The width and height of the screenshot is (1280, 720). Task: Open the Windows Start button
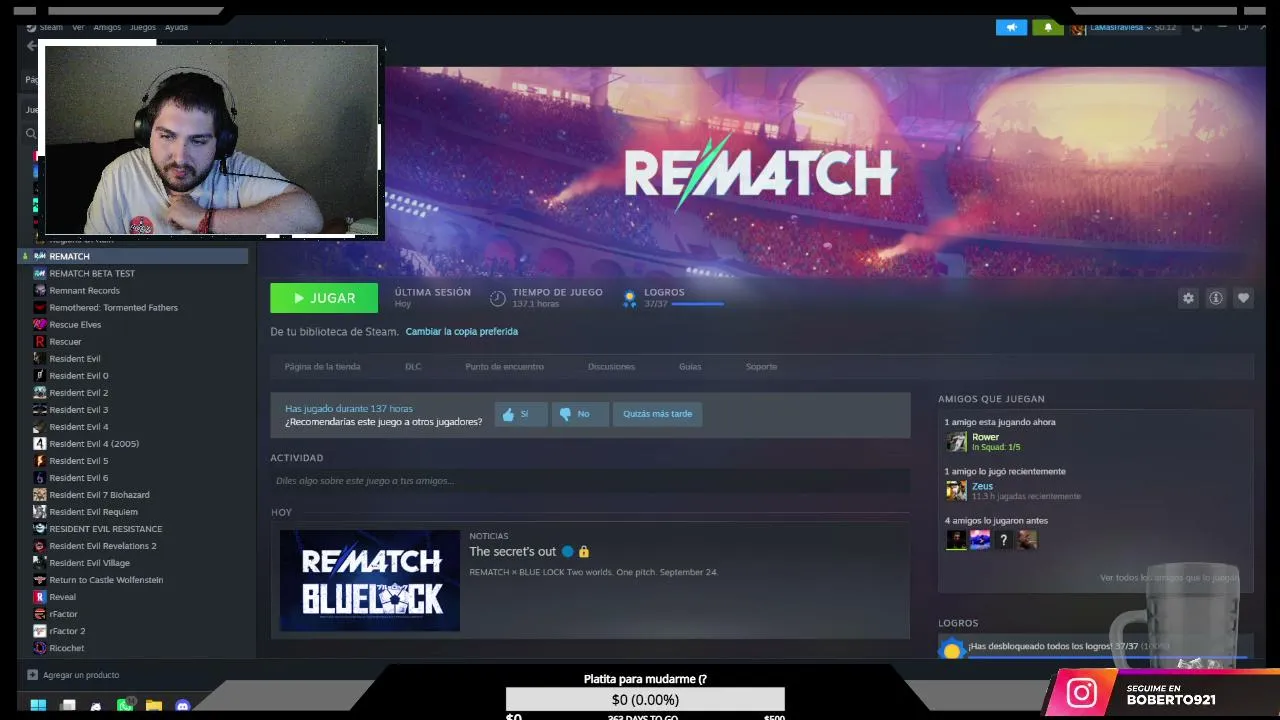[38, 705]
